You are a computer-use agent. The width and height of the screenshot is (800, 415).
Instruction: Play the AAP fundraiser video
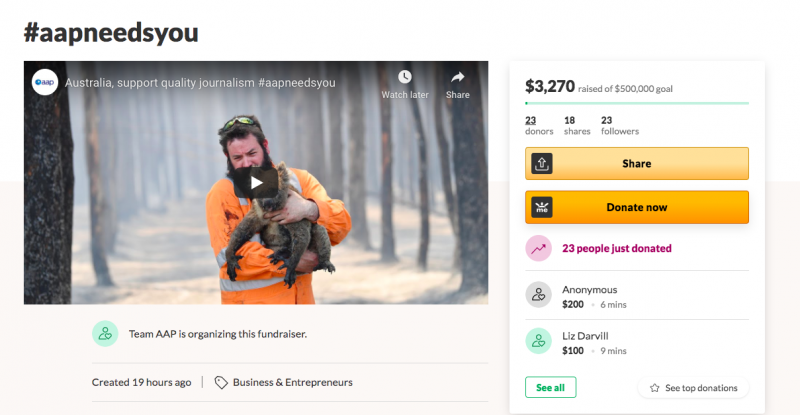(257, 182)
